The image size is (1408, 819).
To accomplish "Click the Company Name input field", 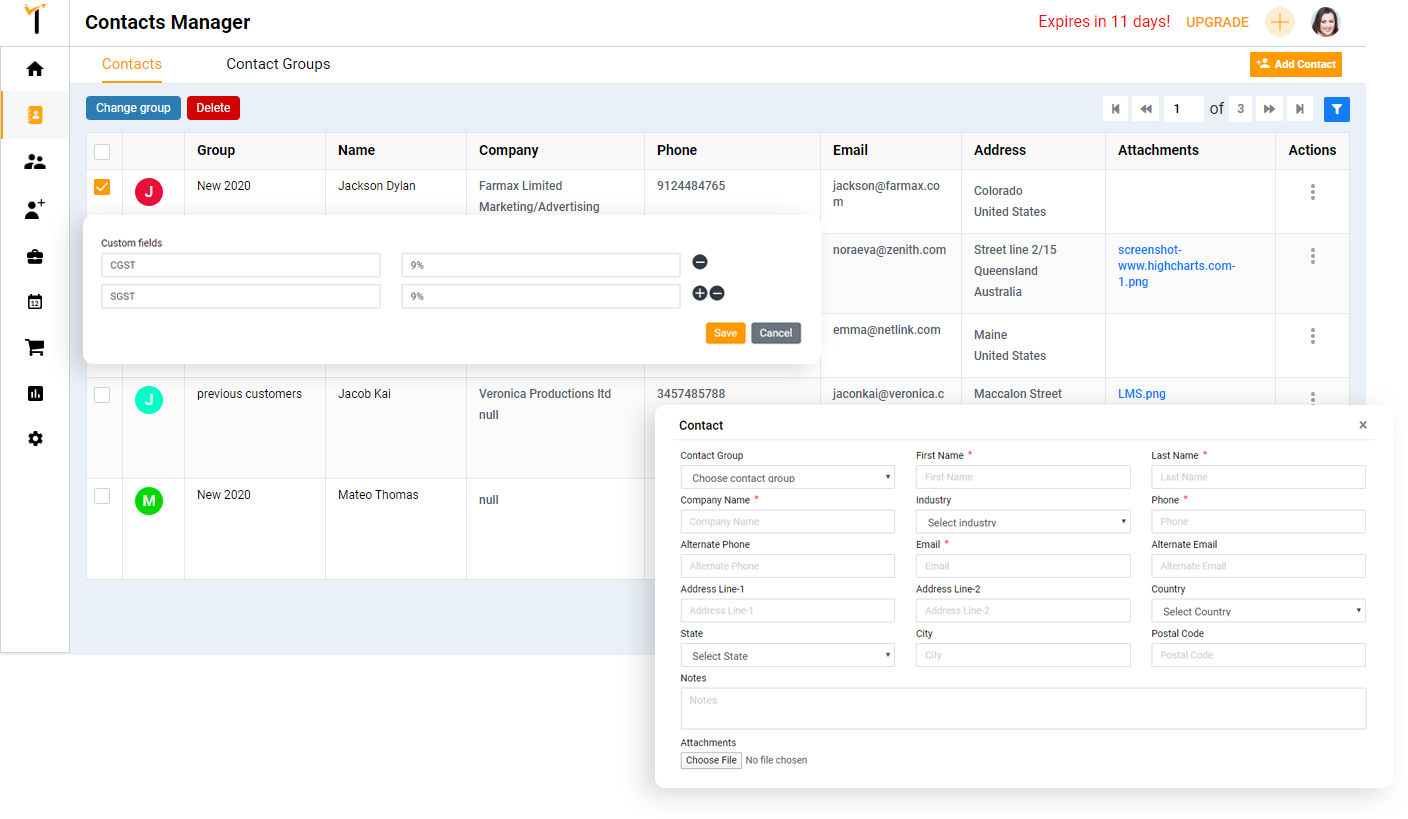I will [788, 521].
